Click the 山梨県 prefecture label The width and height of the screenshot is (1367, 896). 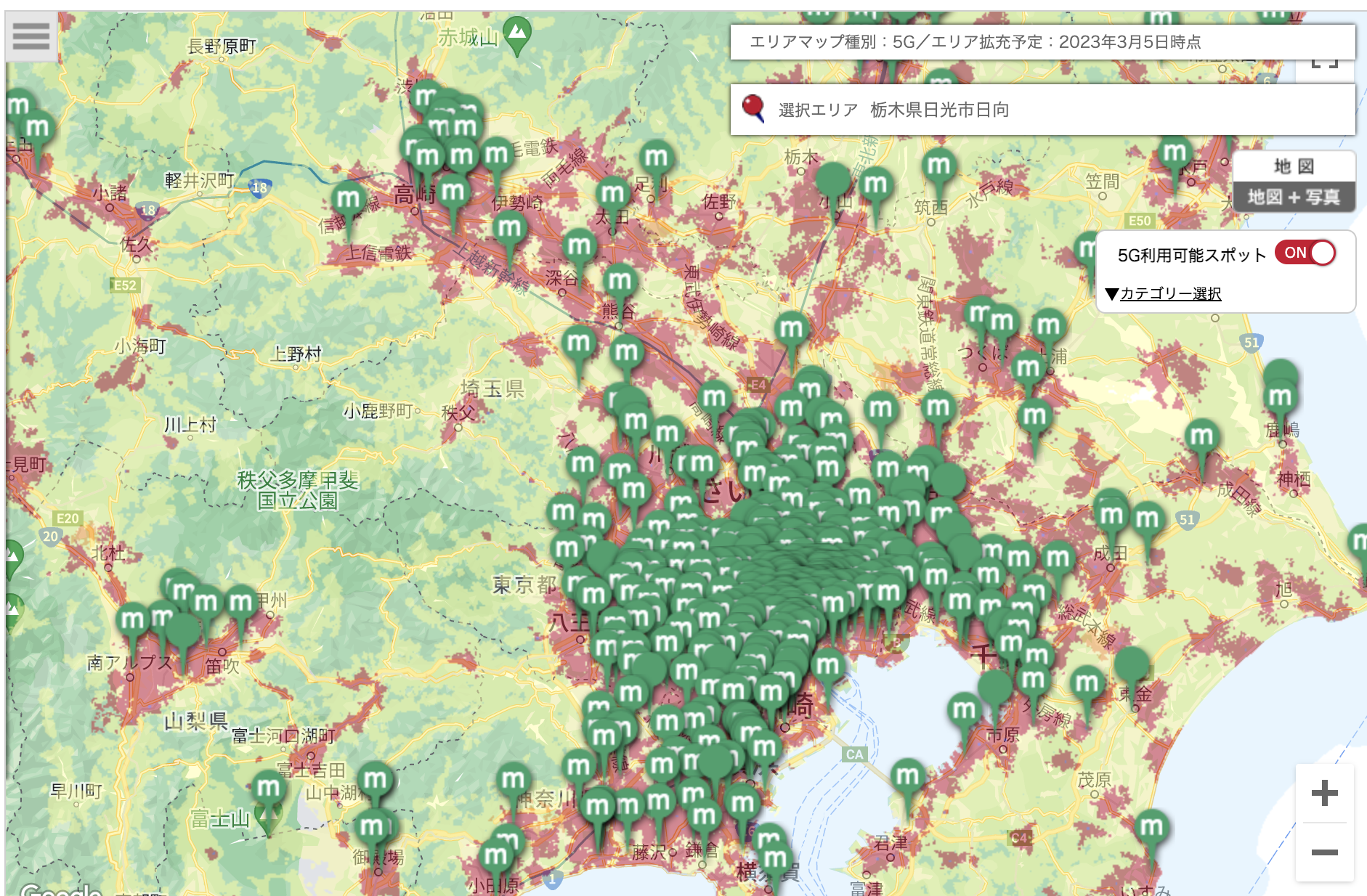(196, 721)
